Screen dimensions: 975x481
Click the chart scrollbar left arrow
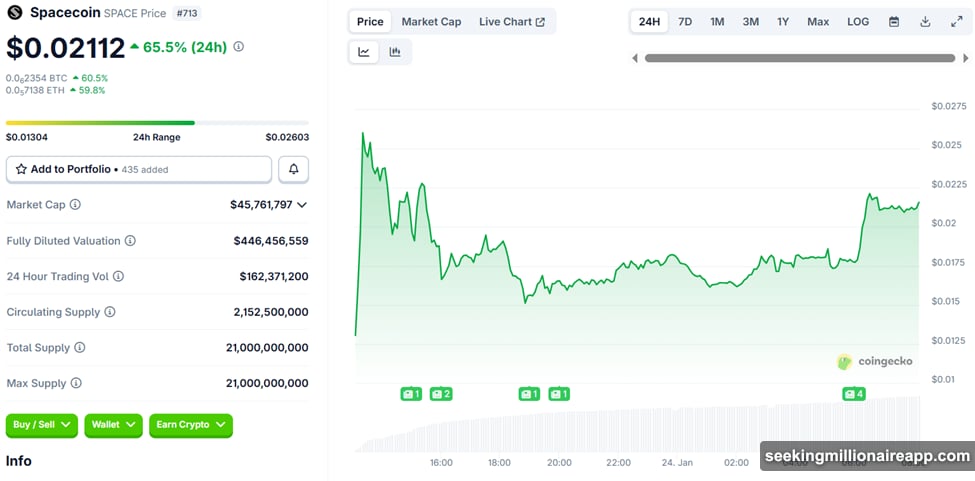point(634,58)
